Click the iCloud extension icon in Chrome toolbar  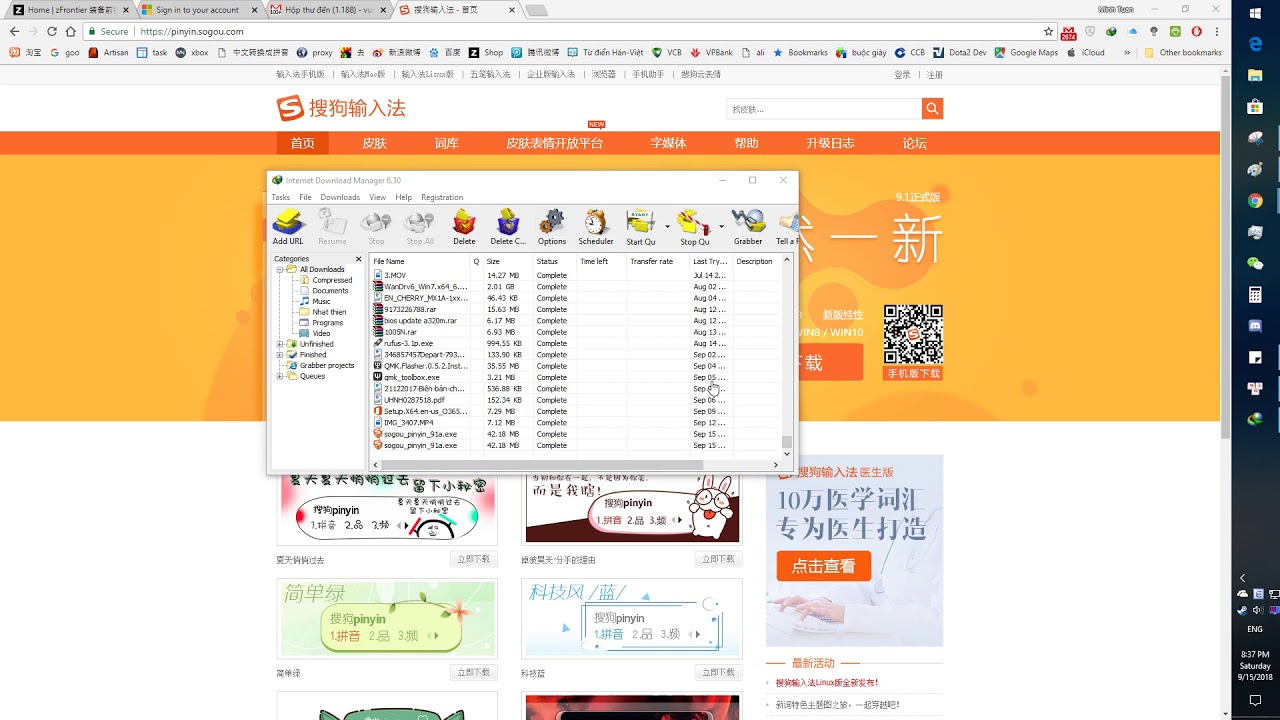pyautogui.click(x=1132, y=32)
